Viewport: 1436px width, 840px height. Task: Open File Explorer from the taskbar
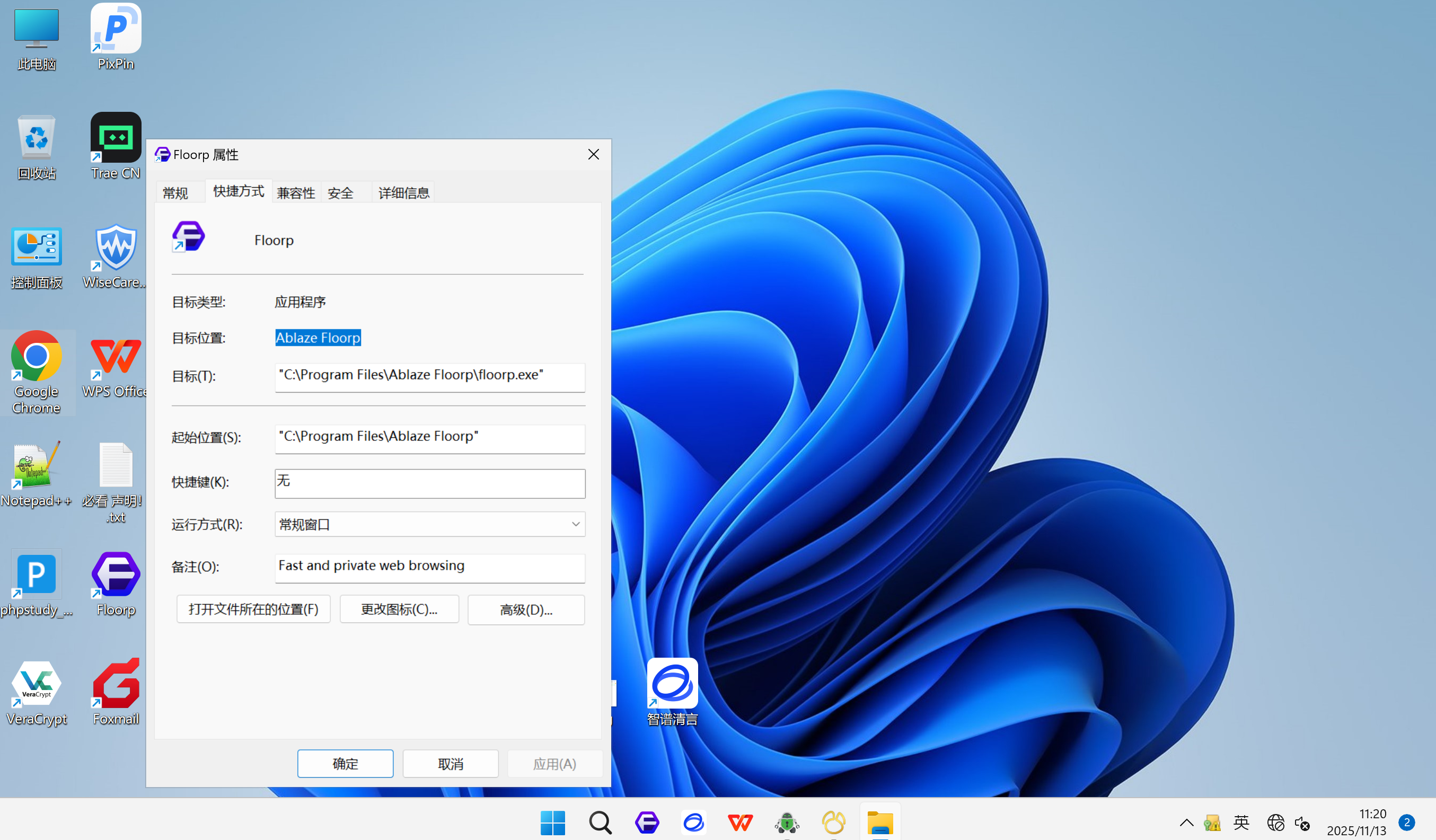(880, 823)
